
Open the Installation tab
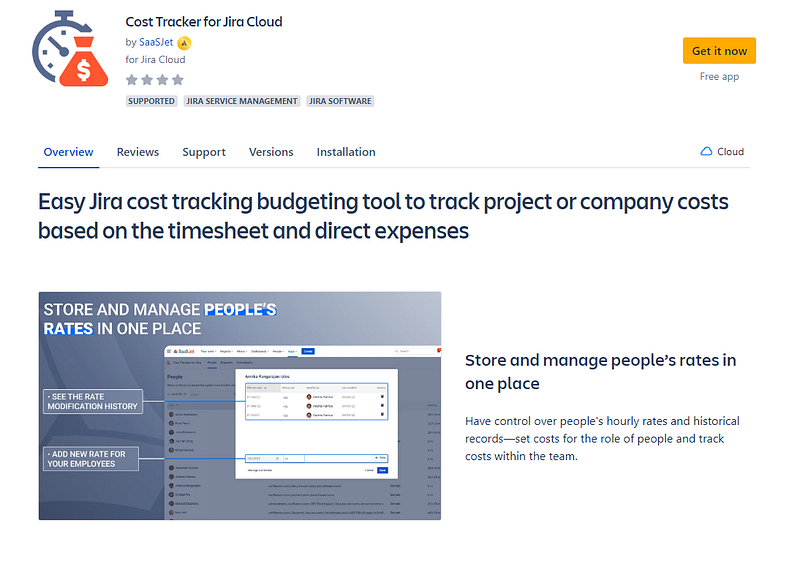coord(346,152)
